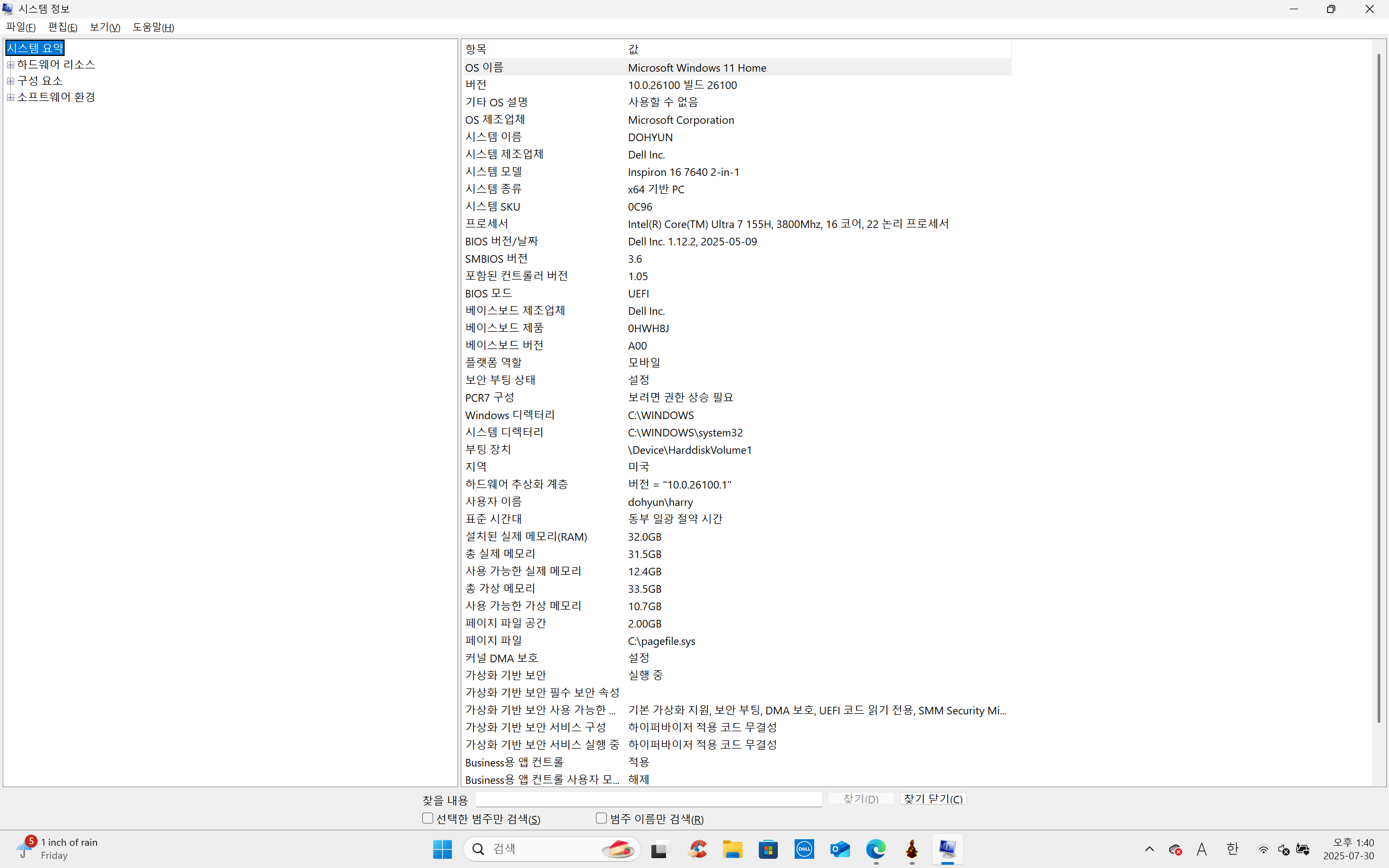The image size is (1389, 868).
Task: Click the 항목 column header
Action: (543, 49)
